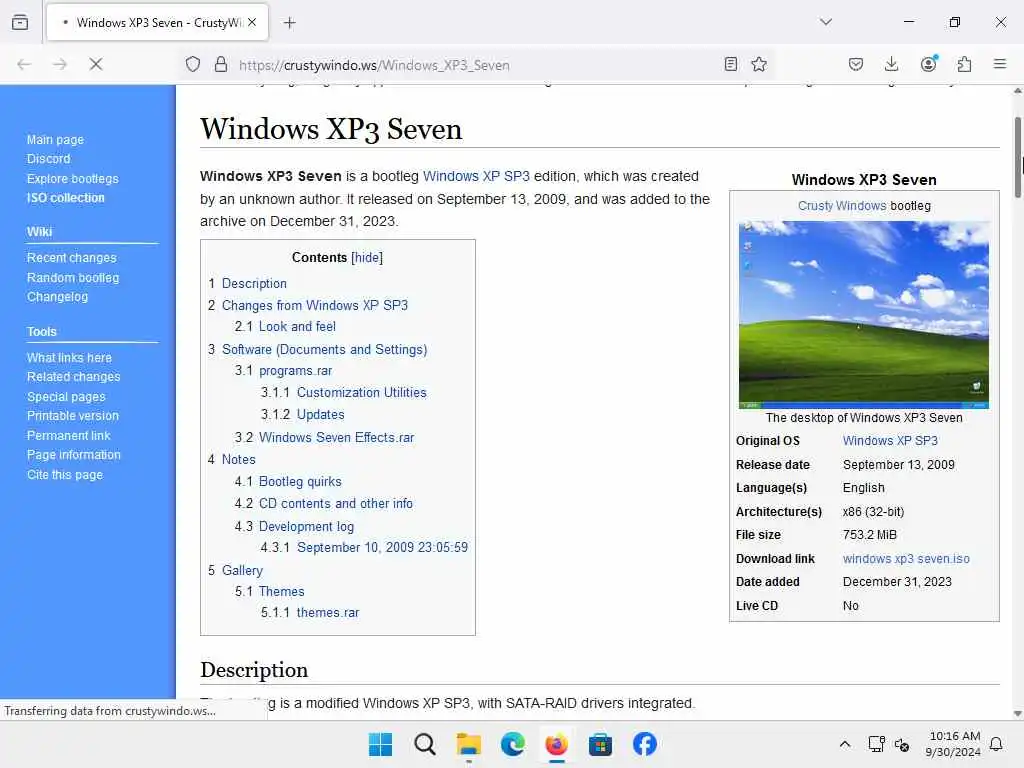Show hidden tray icons chevron
The image size is (1024, 768).
coord(844,744)
